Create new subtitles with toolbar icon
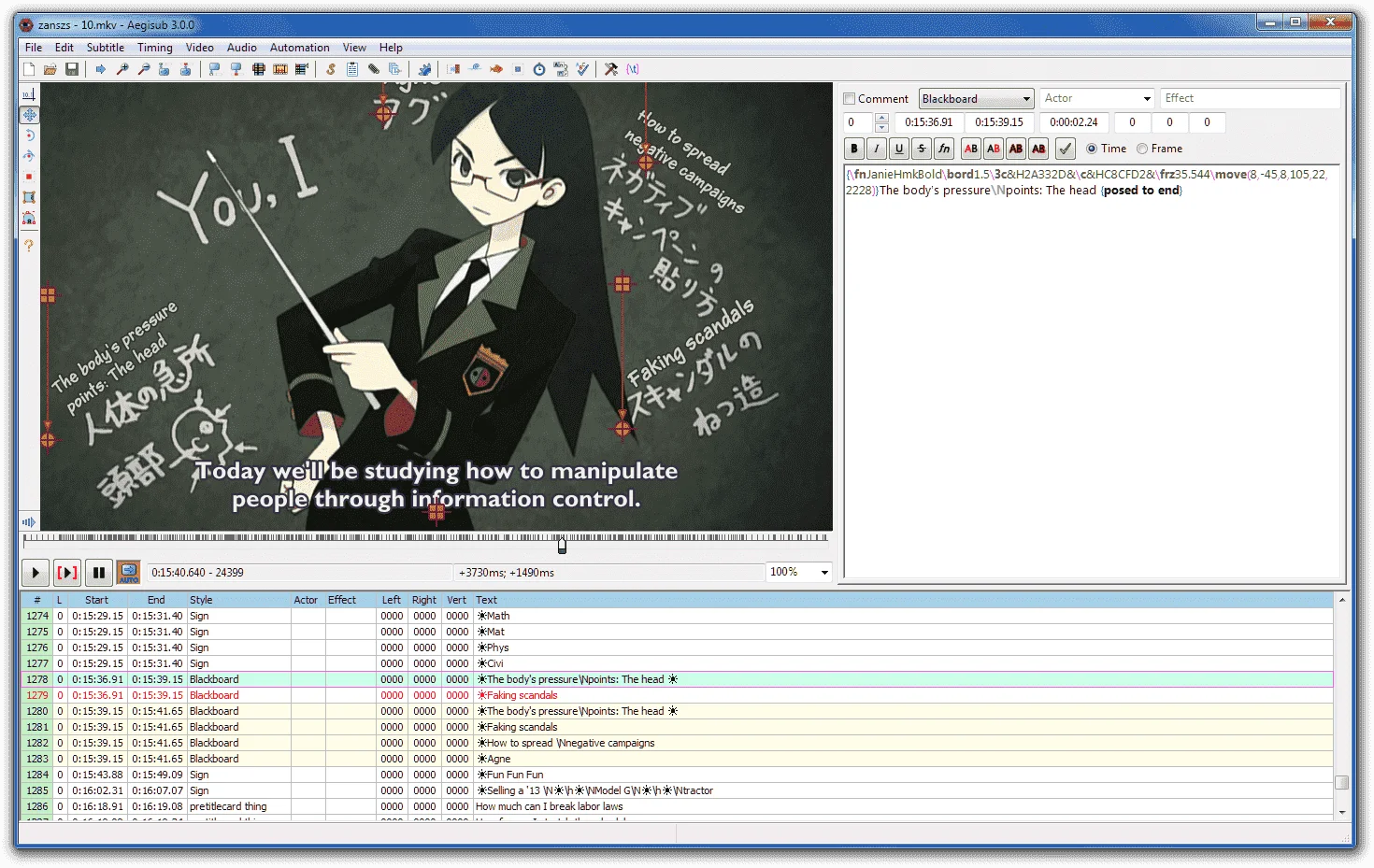Image resolution: width=1374 pixels, height=868 pixels. pyautogui.click(x=29, y=69)
